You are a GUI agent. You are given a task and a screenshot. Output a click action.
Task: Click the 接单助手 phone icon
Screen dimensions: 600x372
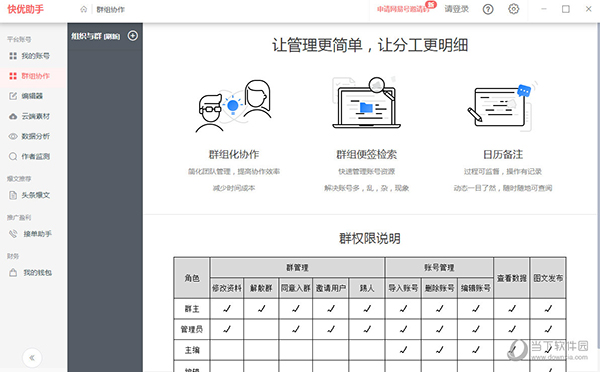(x=13, y=233)
